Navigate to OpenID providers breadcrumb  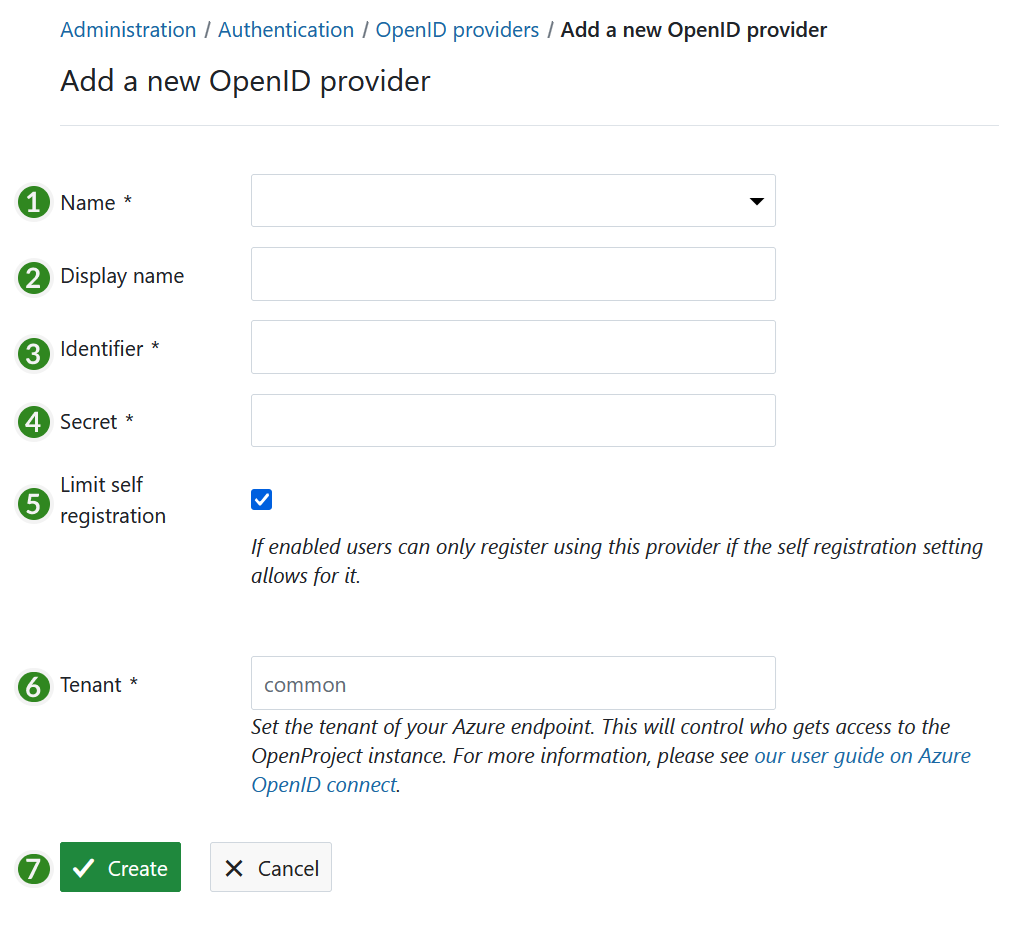(x=457, y=30)
